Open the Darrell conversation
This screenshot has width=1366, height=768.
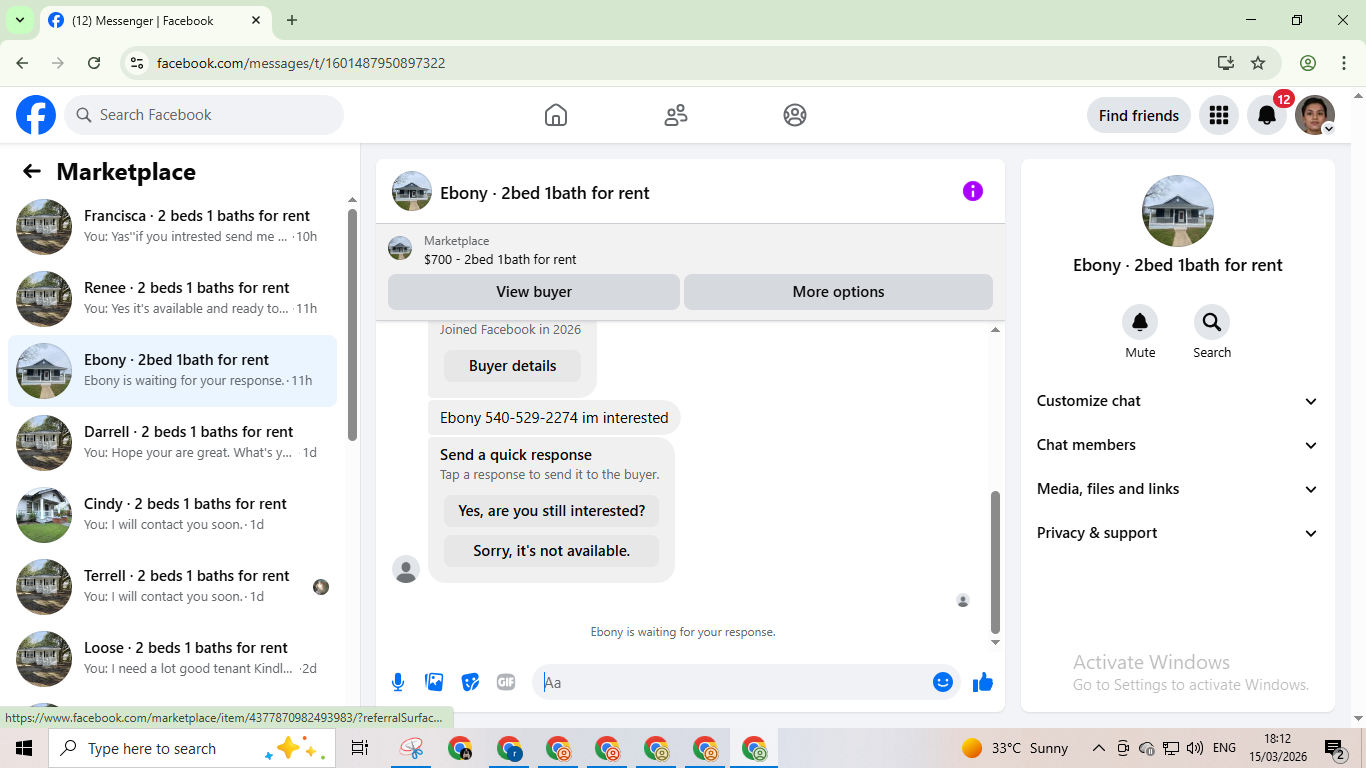(172, 443)
